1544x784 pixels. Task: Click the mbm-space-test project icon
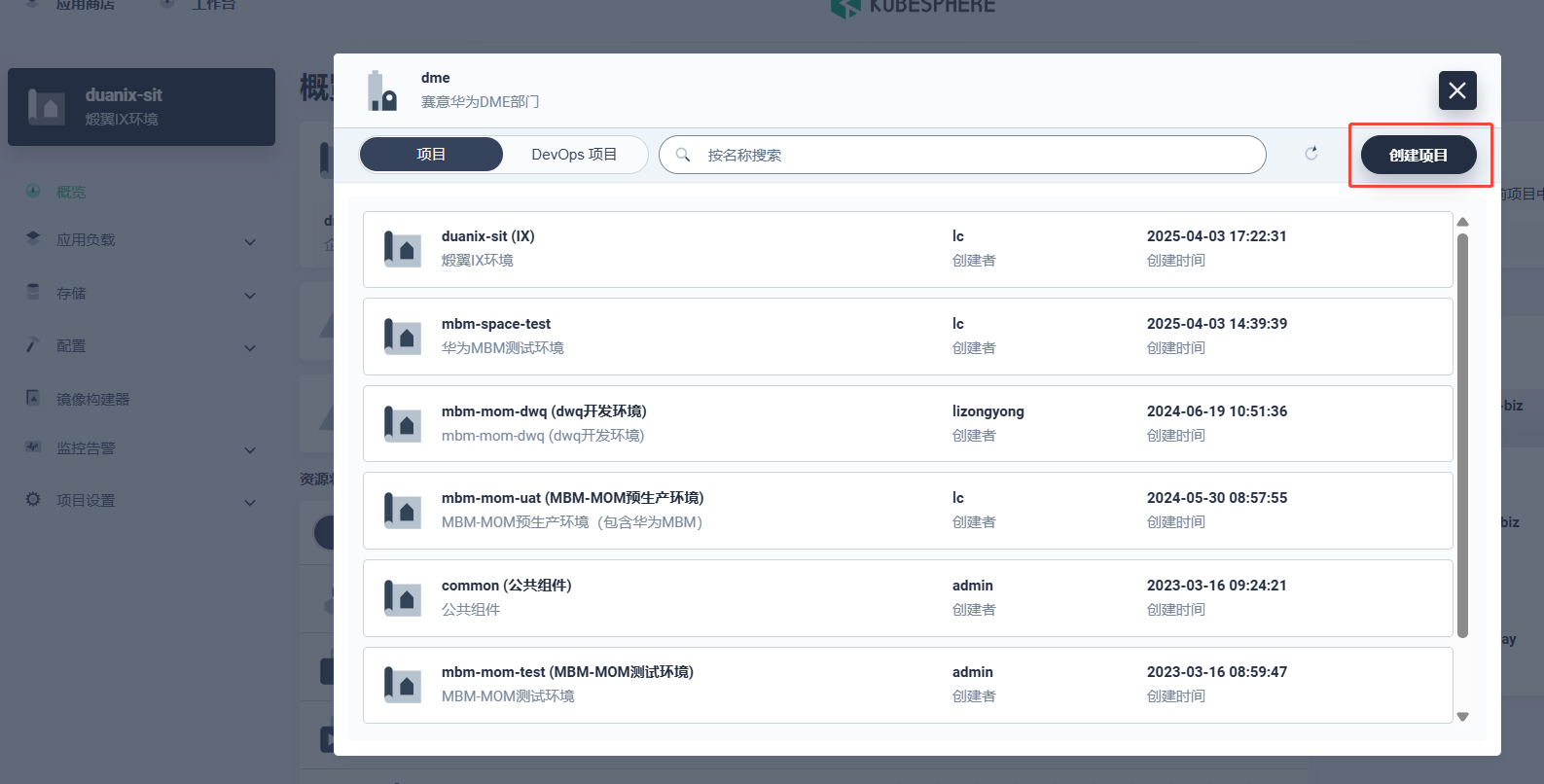click(402, 337)
